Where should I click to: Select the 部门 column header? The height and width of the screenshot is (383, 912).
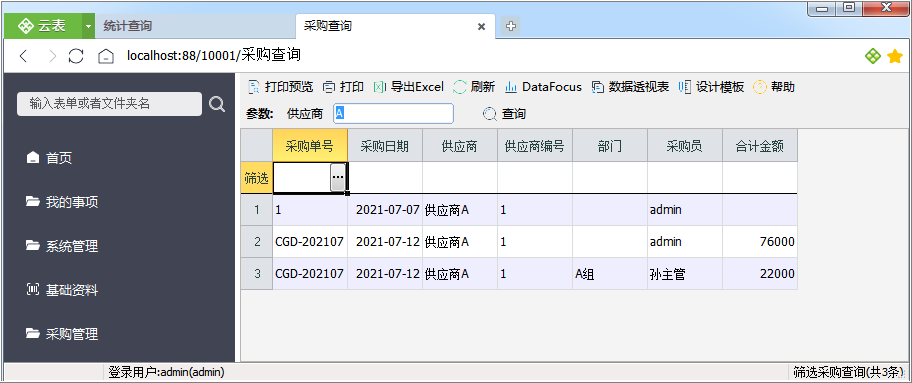click(610, 146)
